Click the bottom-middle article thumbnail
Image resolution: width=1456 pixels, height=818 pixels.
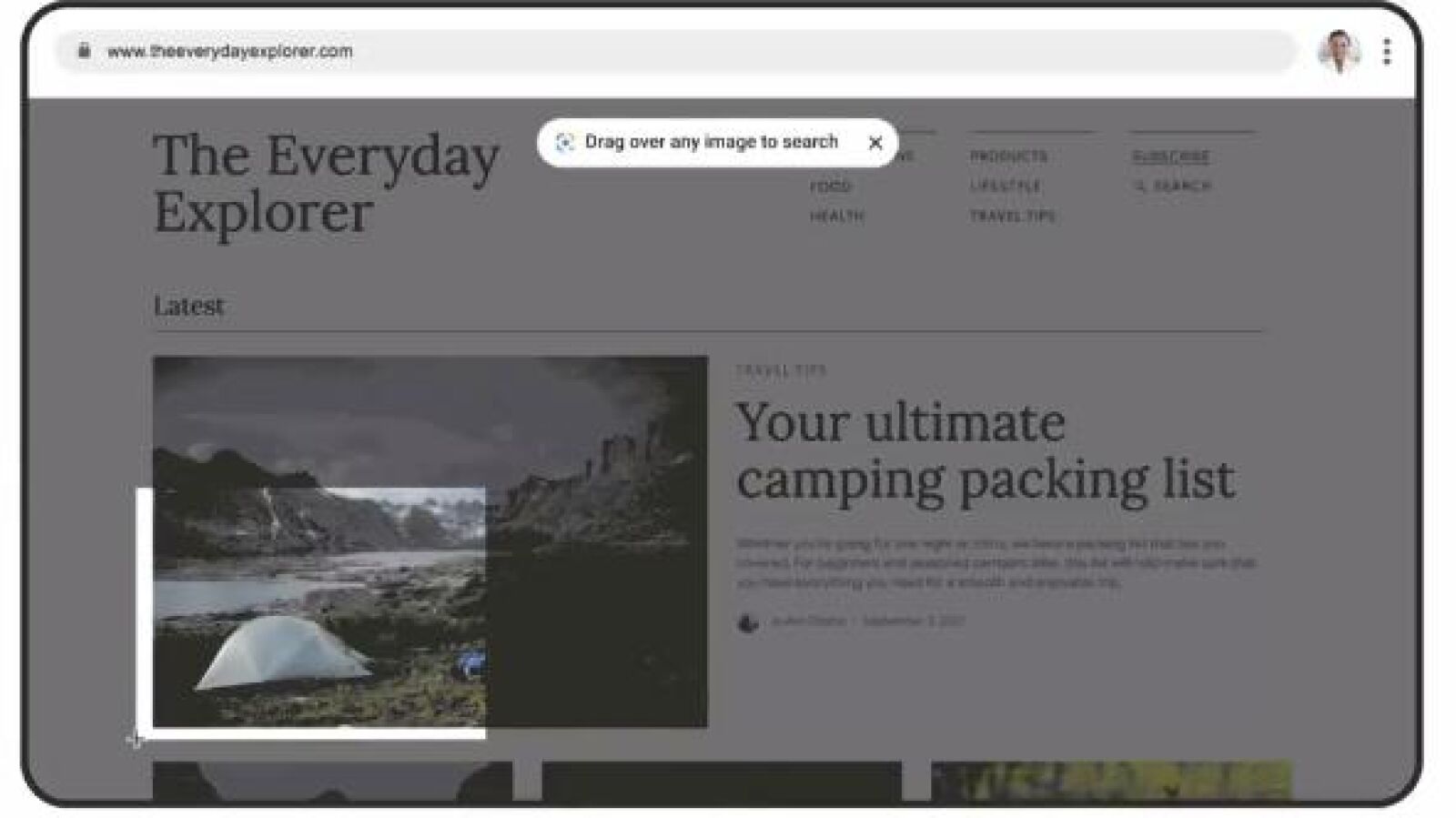722,781
